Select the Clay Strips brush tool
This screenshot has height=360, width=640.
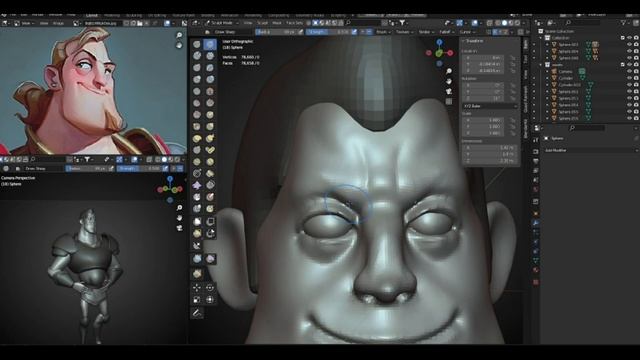(210, 56)
